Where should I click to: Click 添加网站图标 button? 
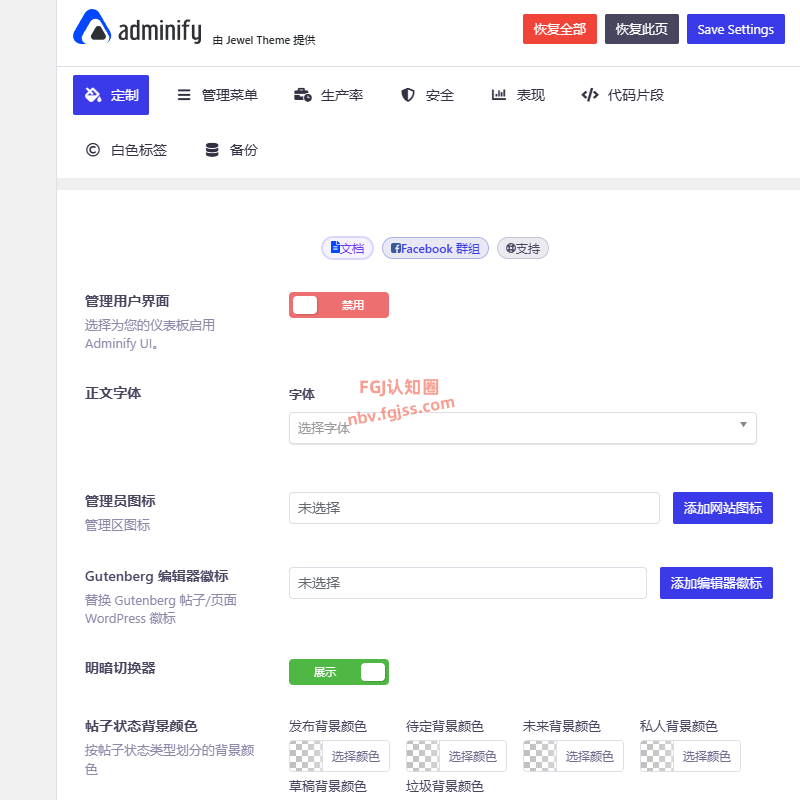click(722, 508)
